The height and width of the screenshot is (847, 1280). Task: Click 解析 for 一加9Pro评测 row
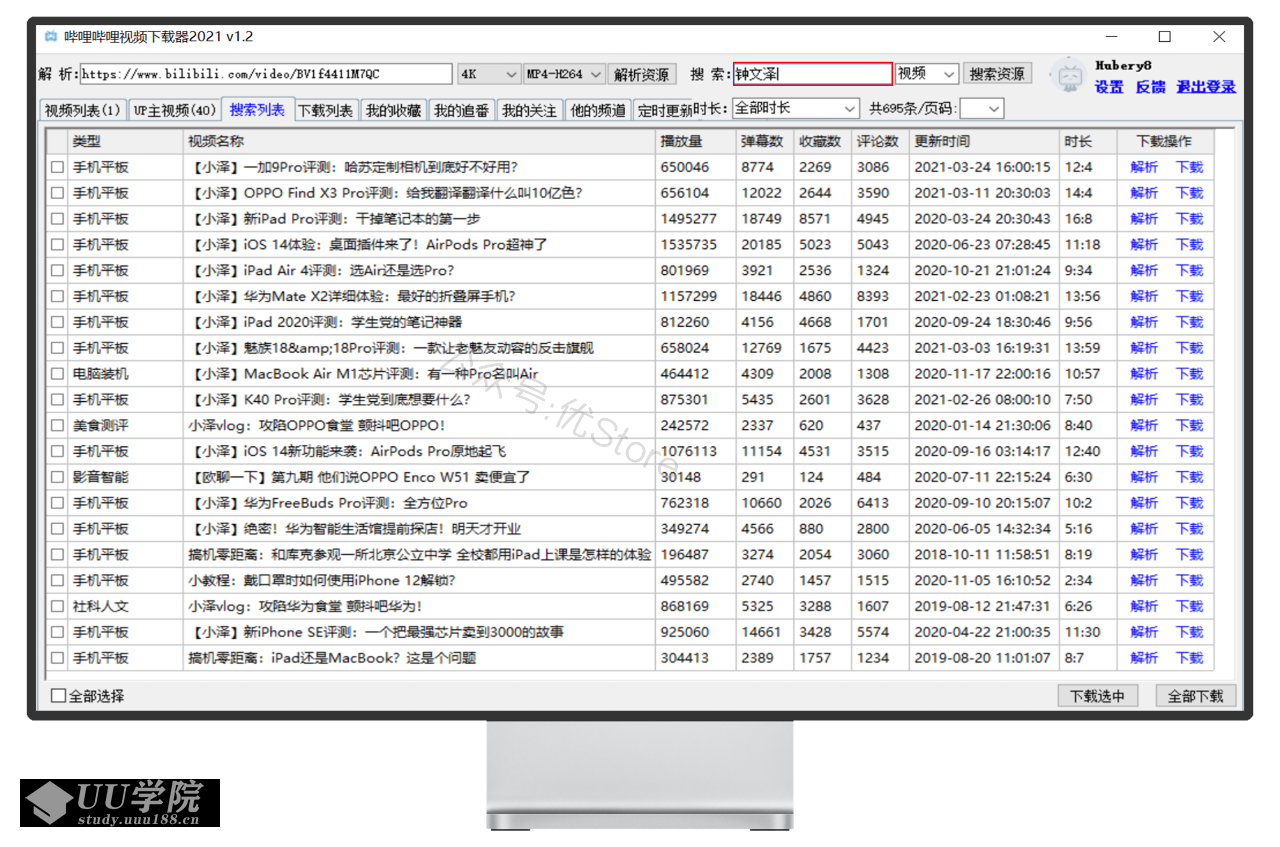[x=1144, y=167]
